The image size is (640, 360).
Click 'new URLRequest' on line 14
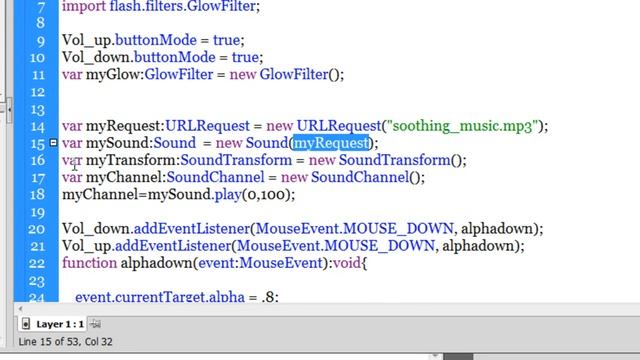coord(324,126)
